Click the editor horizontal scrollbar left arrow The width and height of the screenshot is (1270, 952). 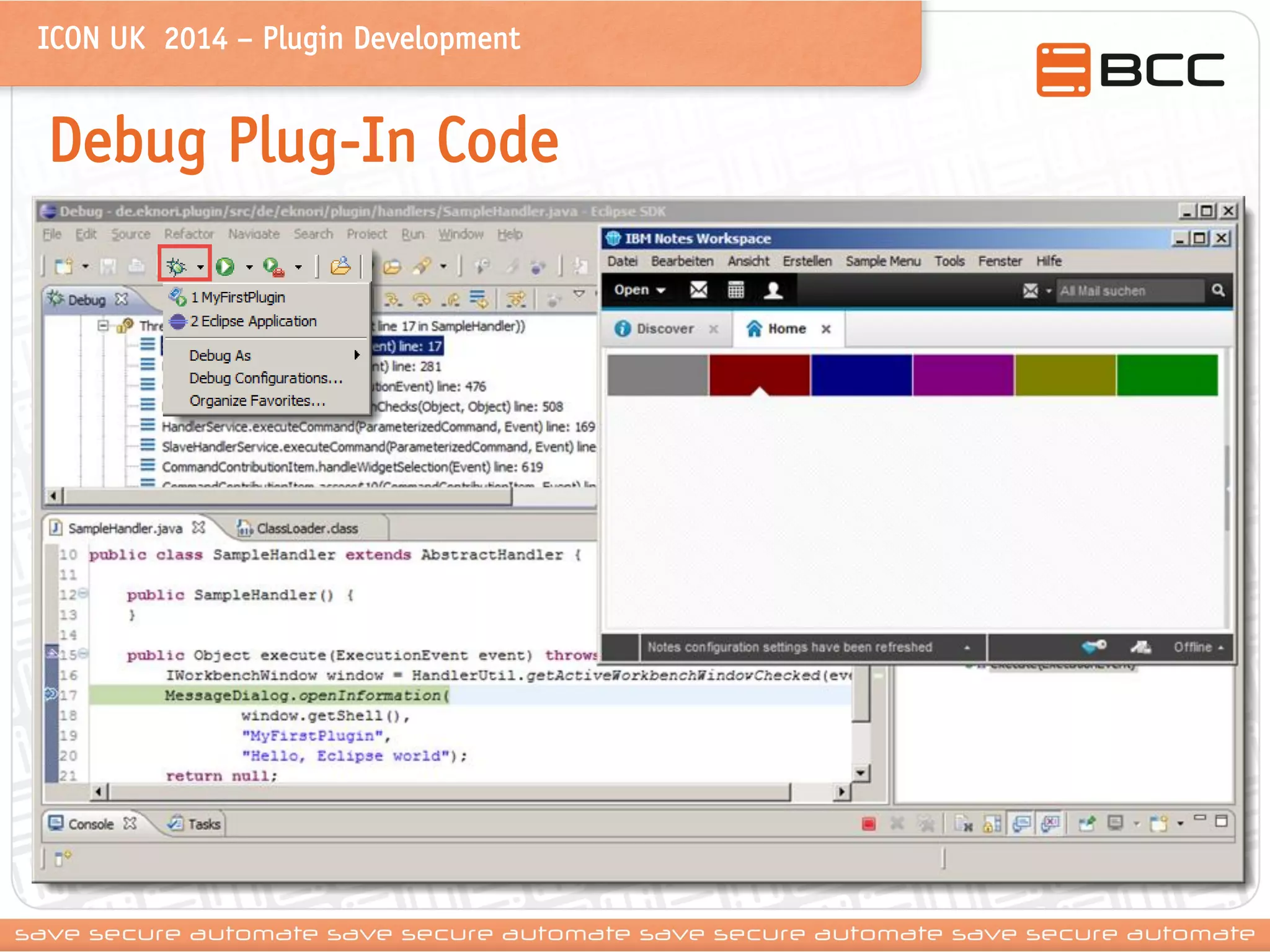[x=99, y=791]
